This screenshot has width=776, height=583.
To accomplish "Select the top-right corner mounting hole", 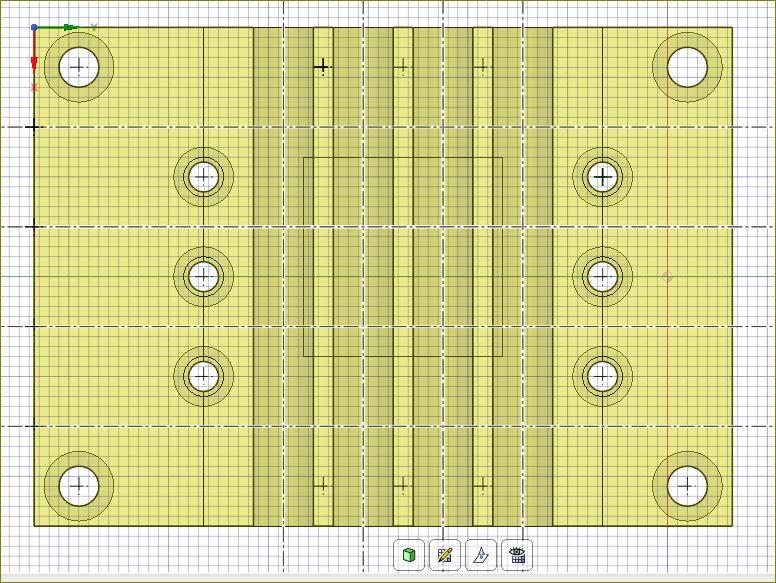I will 687,67.
